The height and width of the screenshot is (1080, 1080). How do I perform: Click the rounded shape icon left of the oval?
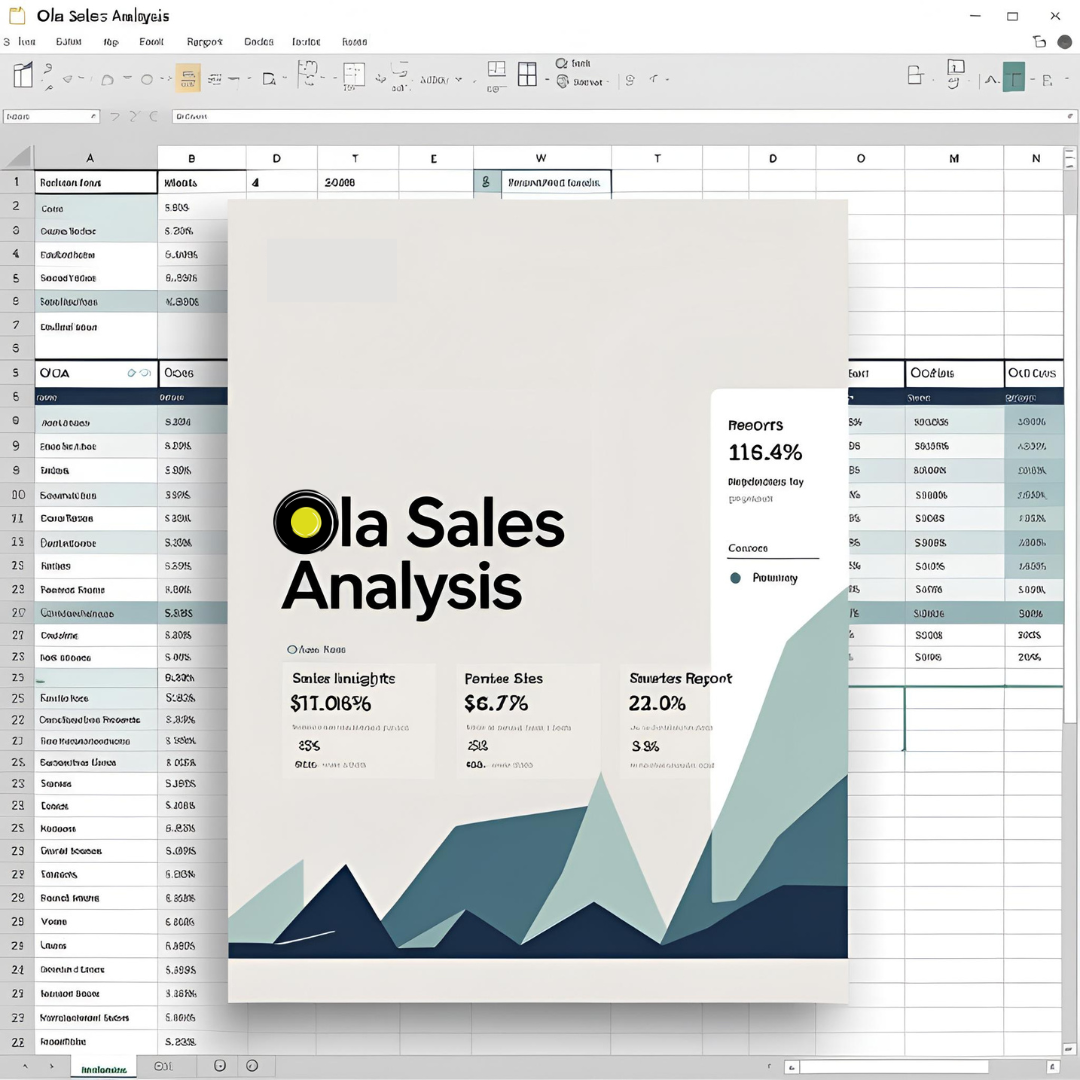pos(107,80)
